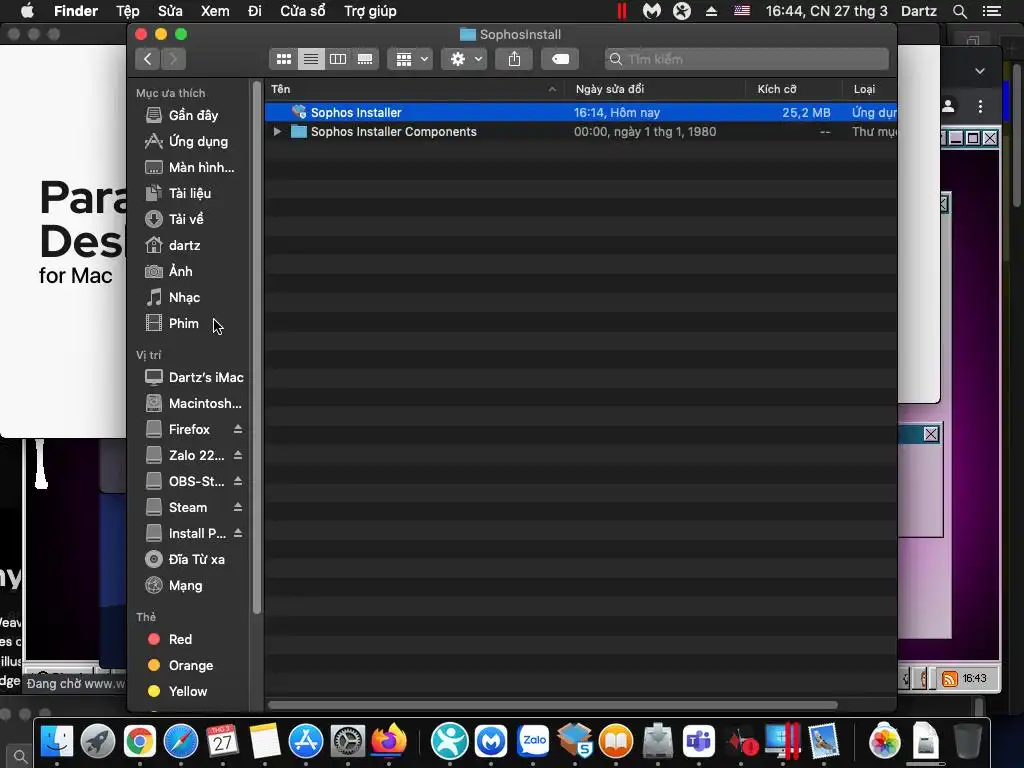Image resolution: width=1024 pixels, height=768 pixels.
Task: Switch Finder to icon view
Action: (283, 59)
